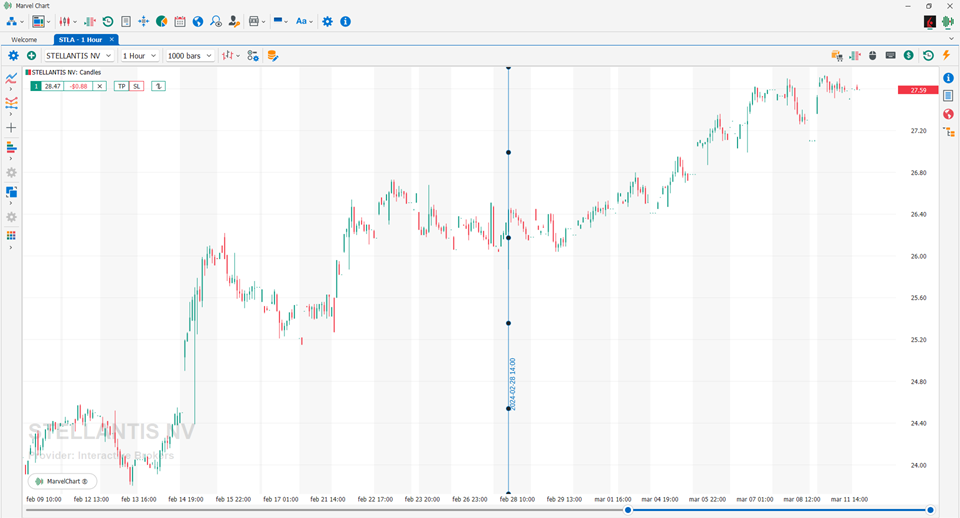Select the multi-line drawing tool in left sidebar
The image size is (960, 518).
[11, 102]
